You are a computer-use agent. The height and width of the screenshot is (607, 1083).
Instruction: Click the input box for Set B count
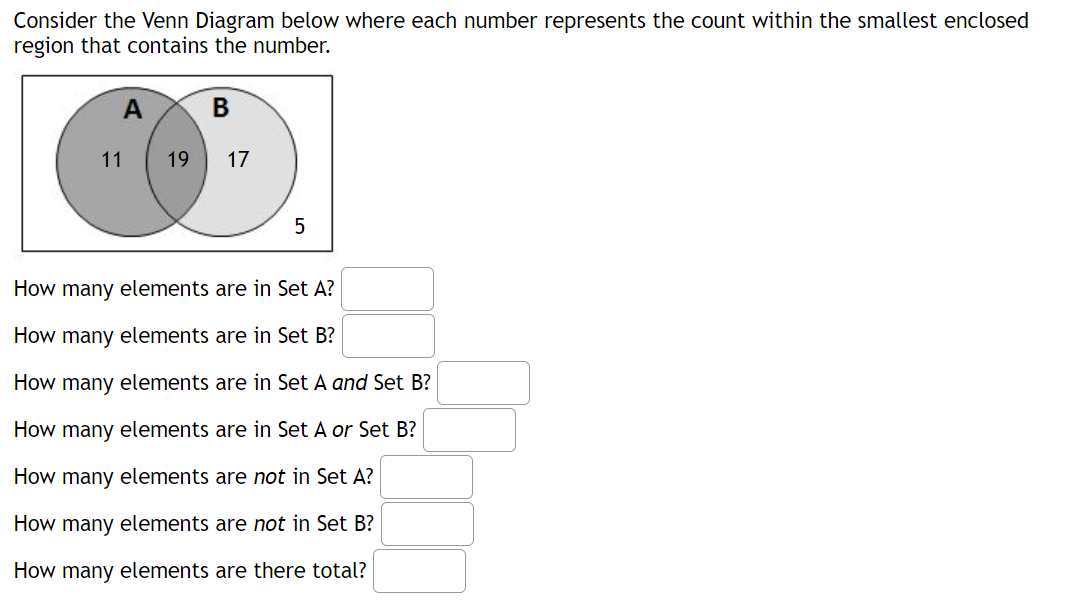(x=388, y=335)
